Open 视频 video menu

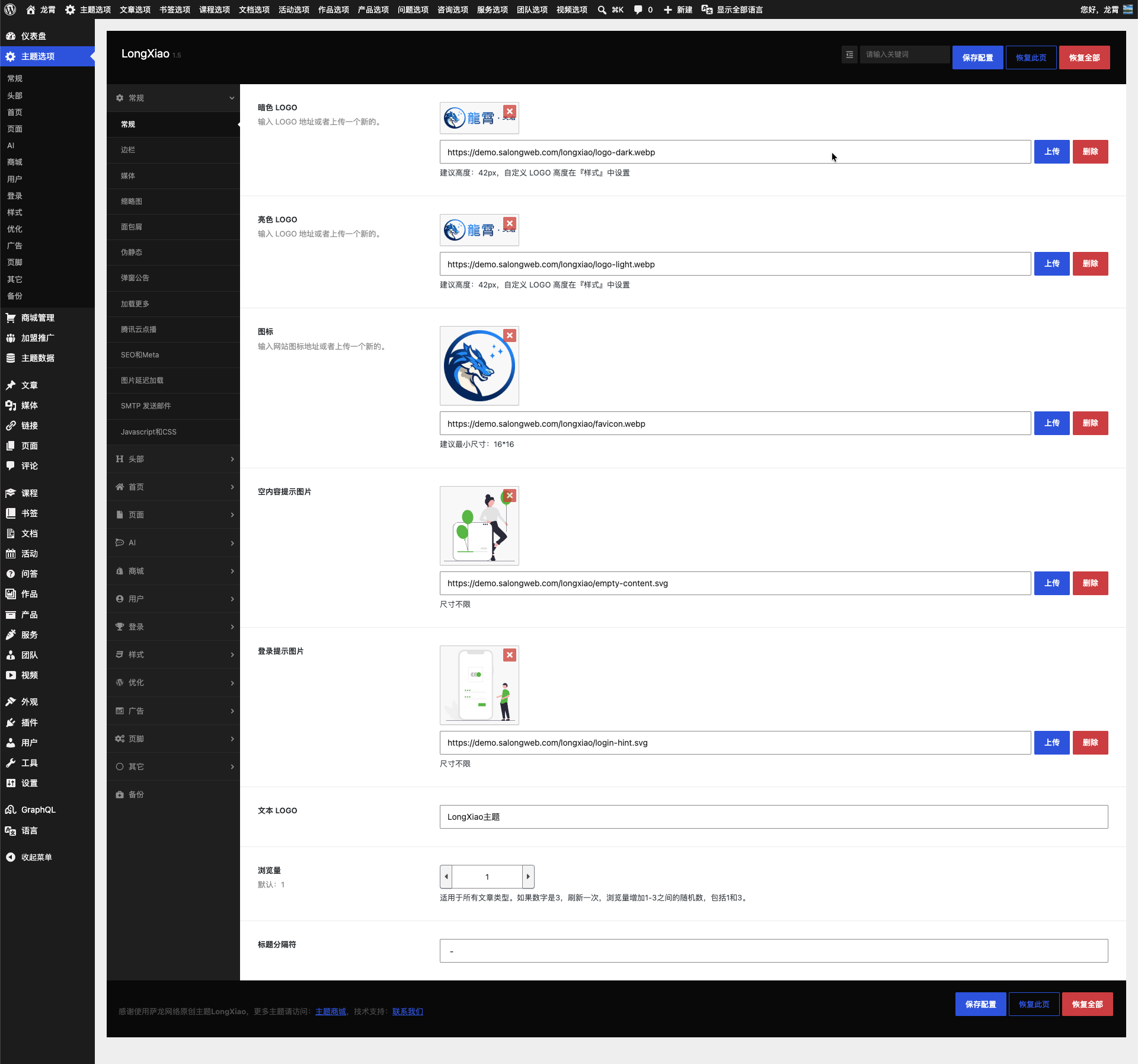click(x=47, y=675)
